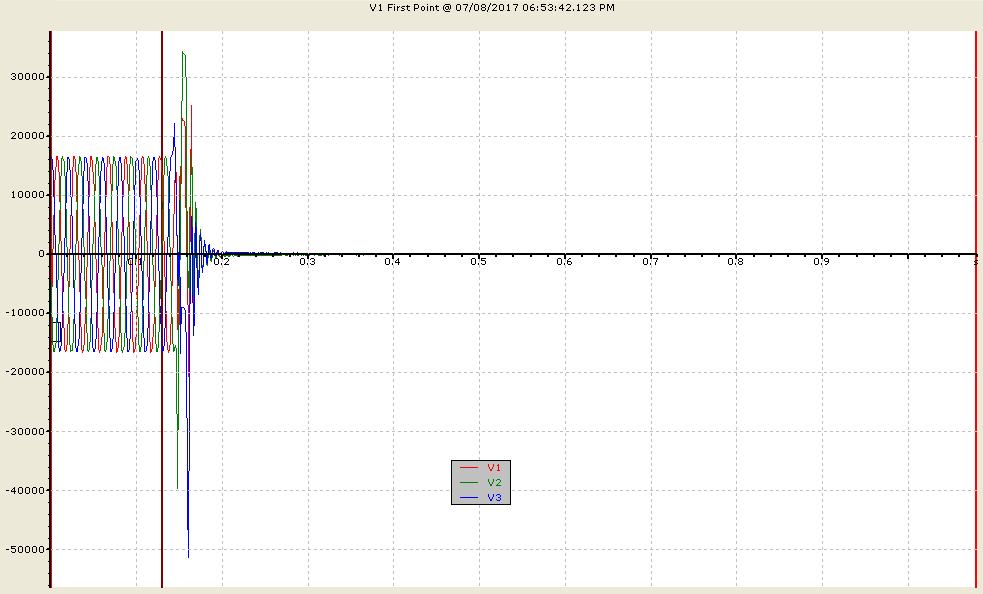Screen dimensions: 983x594
Task: Click the 0.2 x-axis tick label
Action: click(221, 262)
